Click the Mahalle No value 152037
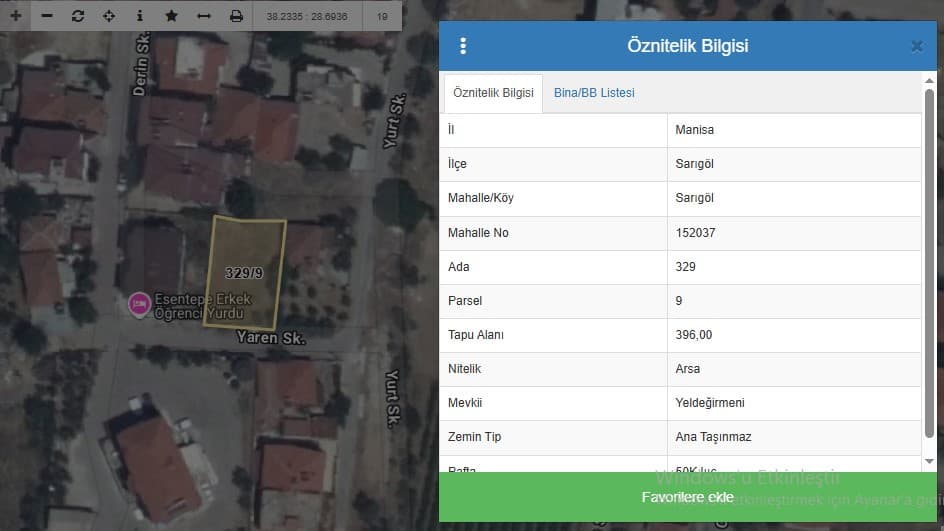The height and width of the screenshot is (531, 944). [x=695, y=233]
